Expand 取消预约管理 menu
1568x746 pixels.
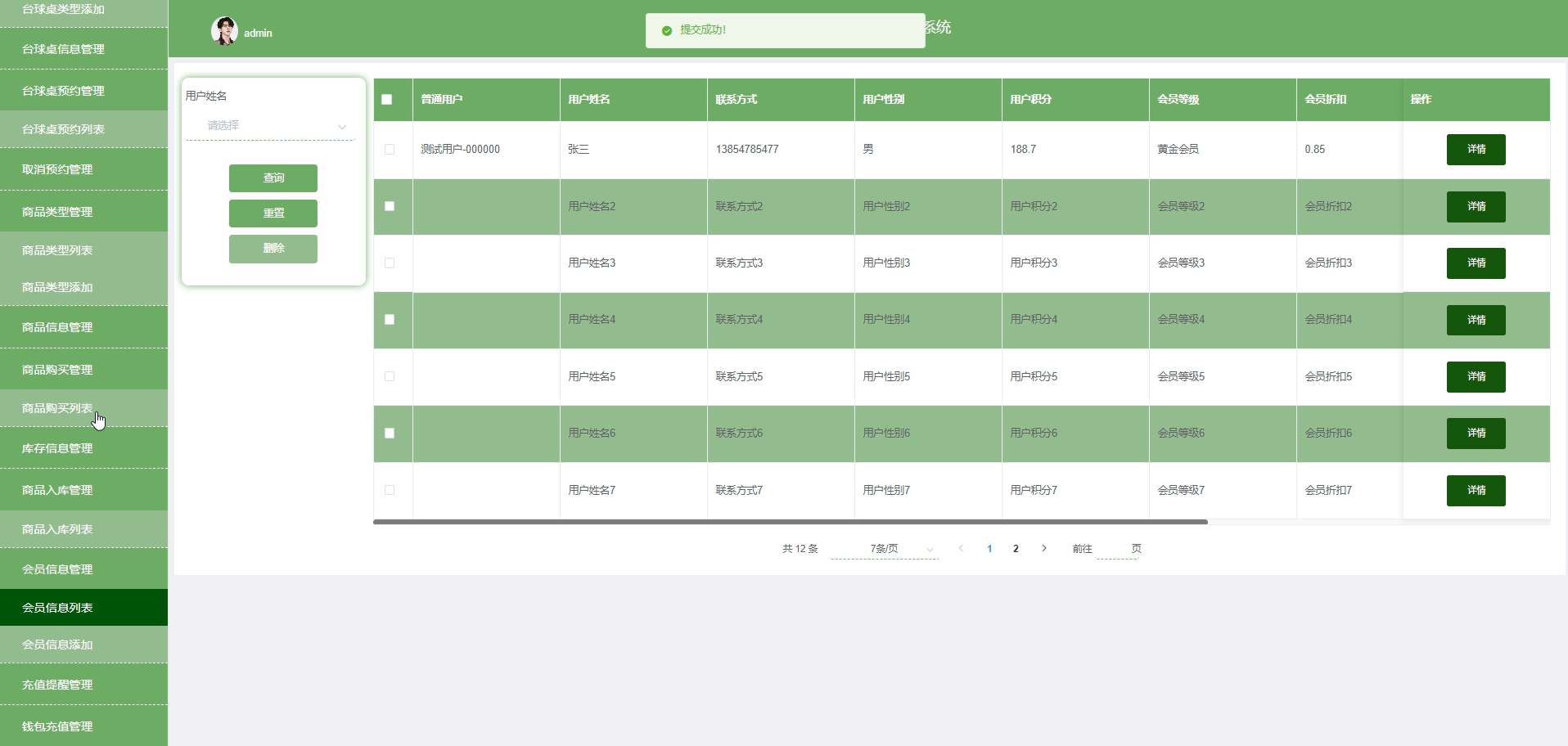pyautogui.click(x=83, y=169)
